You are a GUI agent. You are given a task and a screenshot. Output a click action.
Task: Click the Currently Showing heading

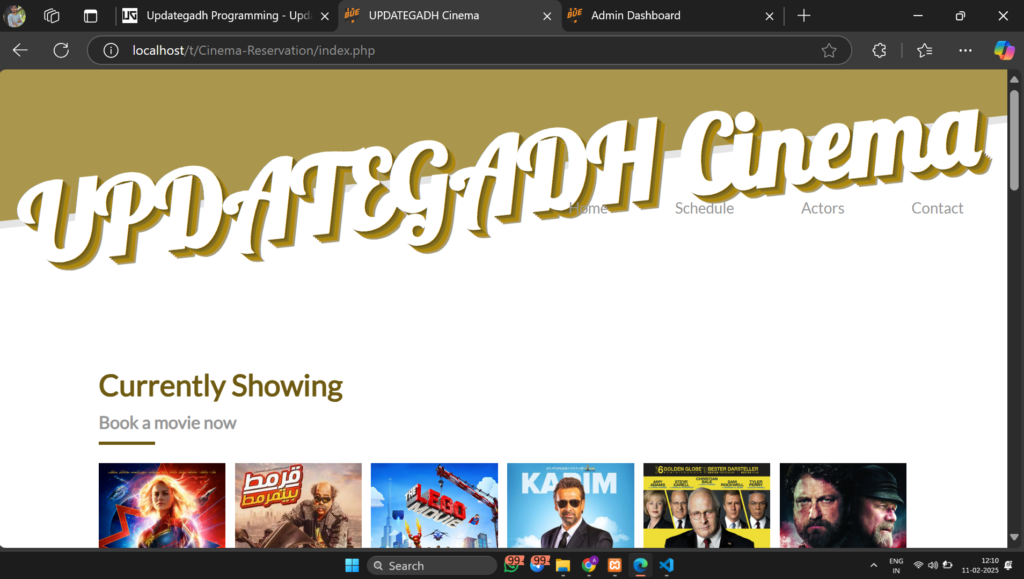pyautogui.click(x=221, y=386)
